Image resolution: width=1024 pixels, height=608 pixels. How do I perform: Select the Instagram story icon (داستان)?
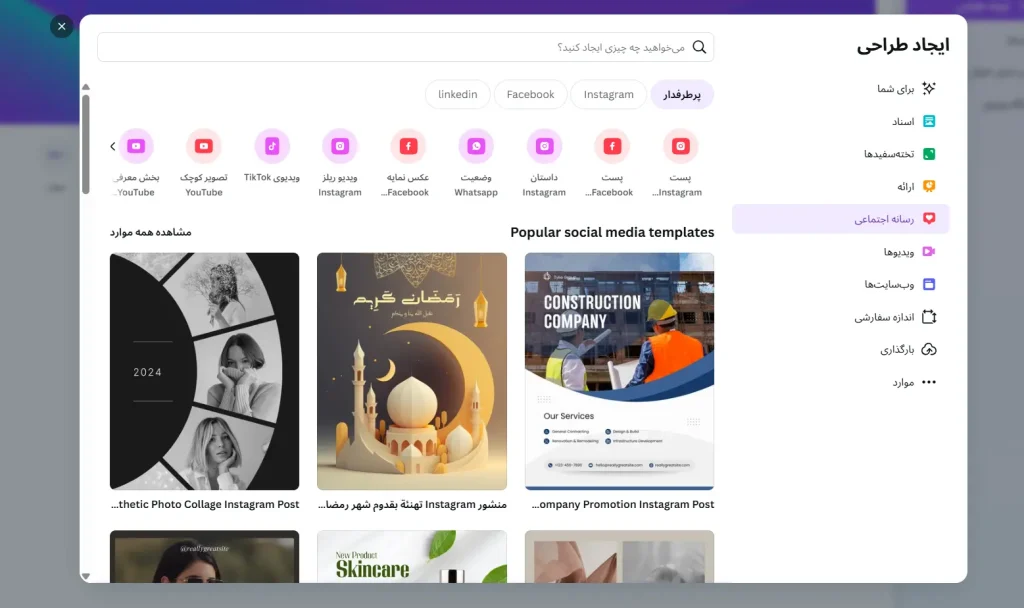click(x=544, y=146)
